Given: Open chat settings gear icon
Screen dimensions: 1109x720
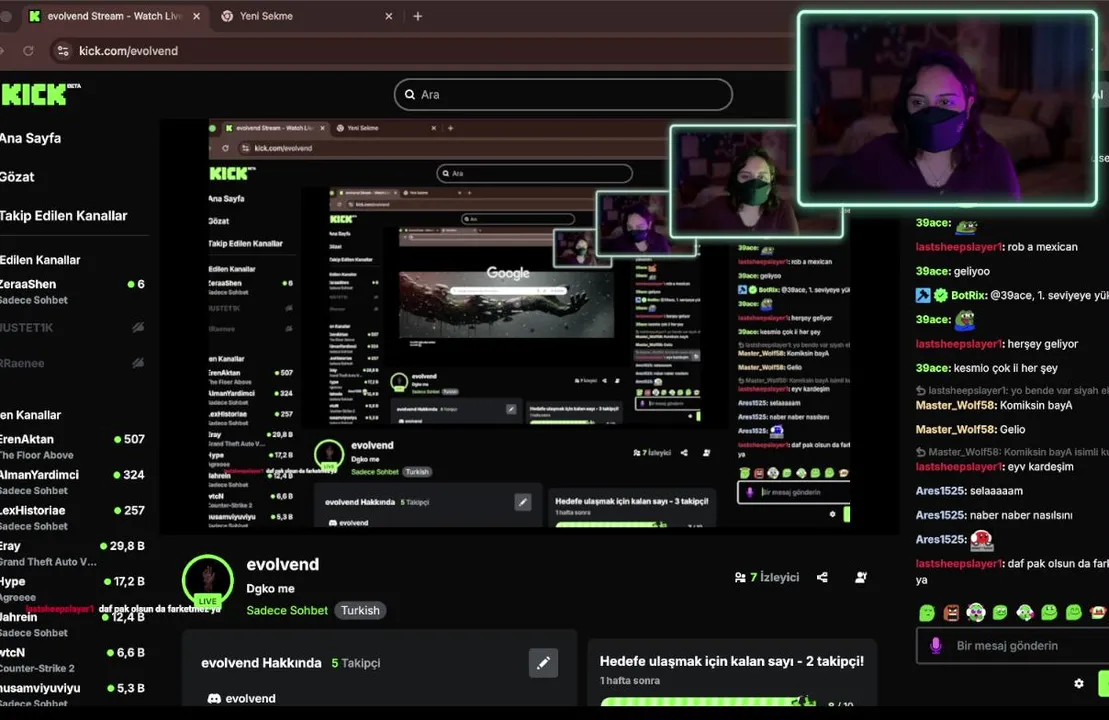Looking at the screenshot, I should [1079, 683].
